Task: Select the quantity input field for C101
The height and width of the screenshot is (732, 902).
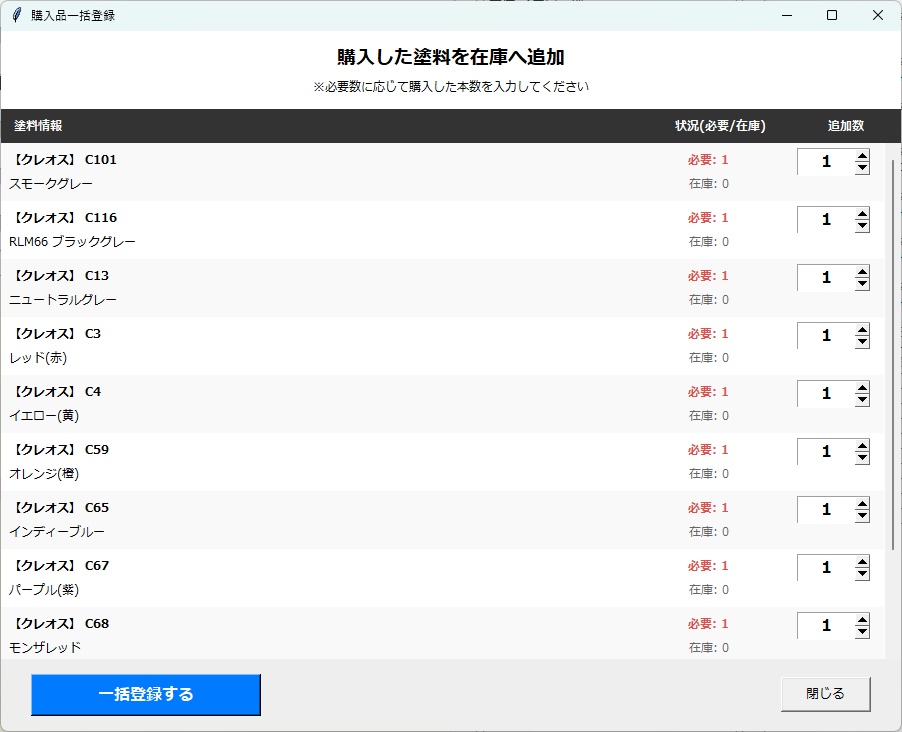Action: coord(823,161)
